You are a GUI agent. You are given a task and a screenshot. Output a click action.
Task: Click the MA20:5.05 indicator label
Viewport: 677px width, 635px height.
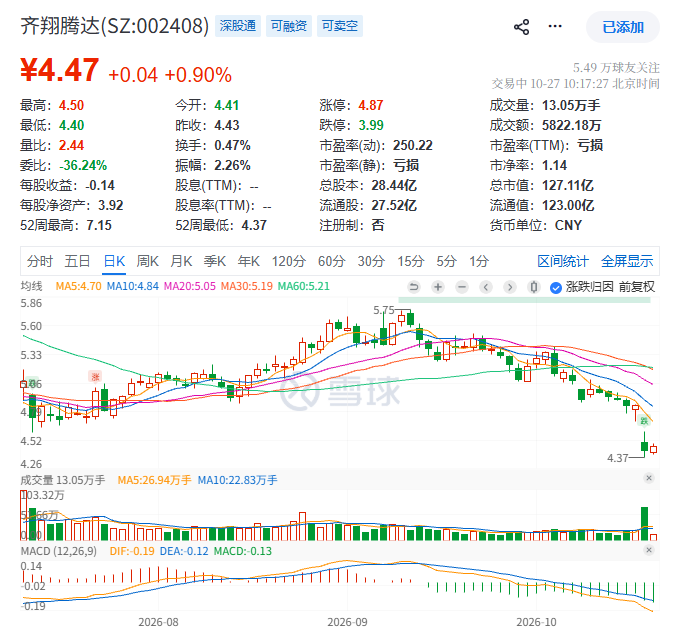(190, 286)
